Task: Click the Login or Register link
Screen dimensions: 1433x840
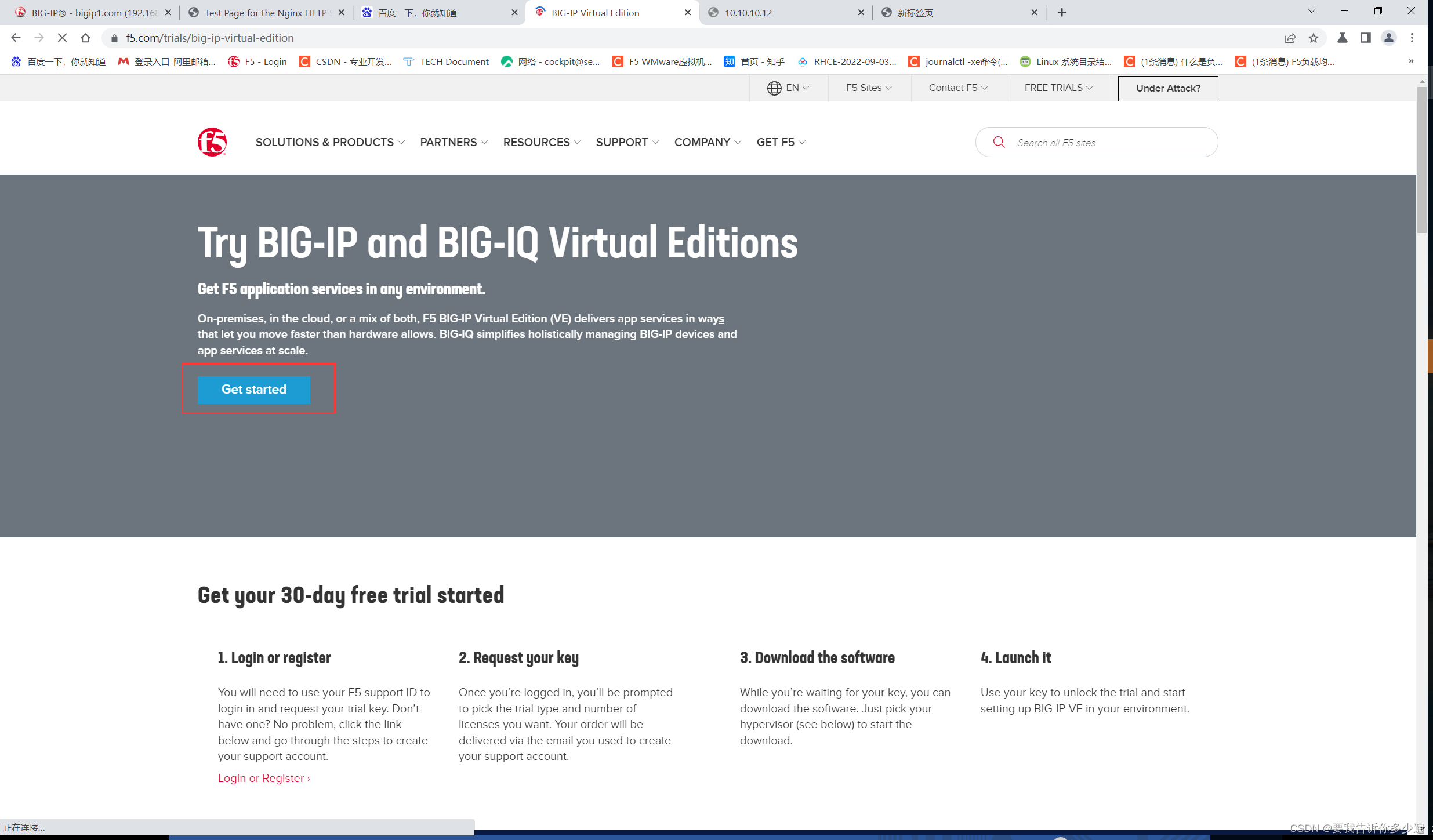Action: point(264,779)
